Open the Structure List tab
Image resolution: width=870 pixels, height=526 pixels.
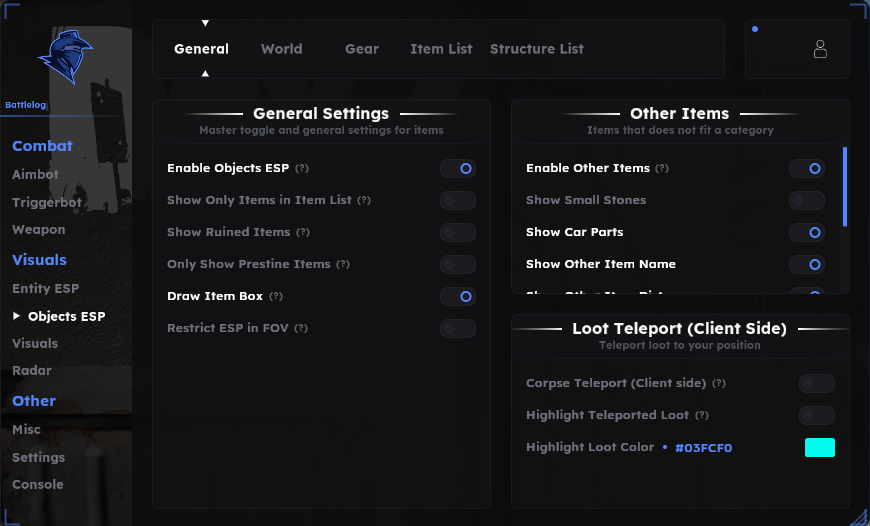pos(537,49)
